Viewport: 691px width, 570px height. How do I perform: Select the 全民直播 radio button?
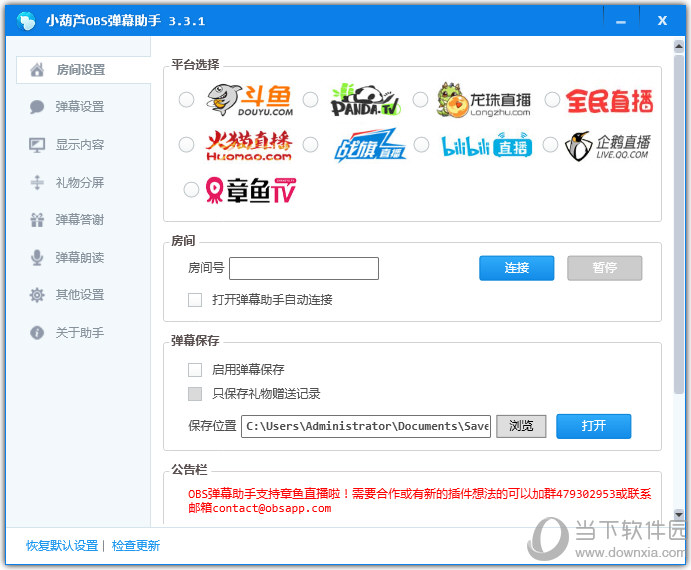552,100
